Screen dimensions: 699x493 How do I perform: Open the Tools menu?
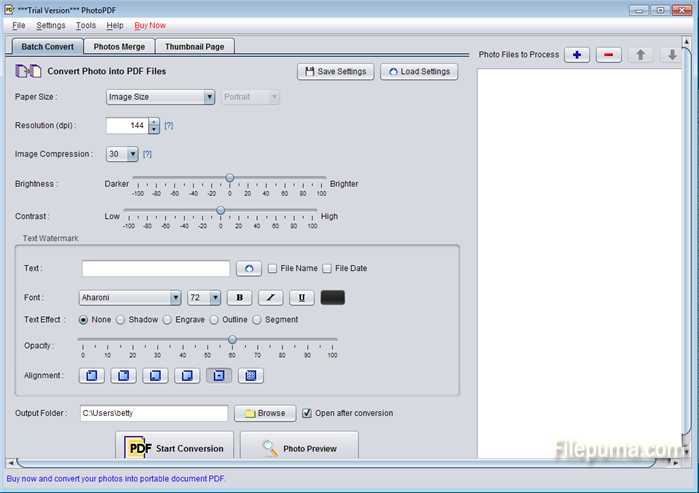86,24
